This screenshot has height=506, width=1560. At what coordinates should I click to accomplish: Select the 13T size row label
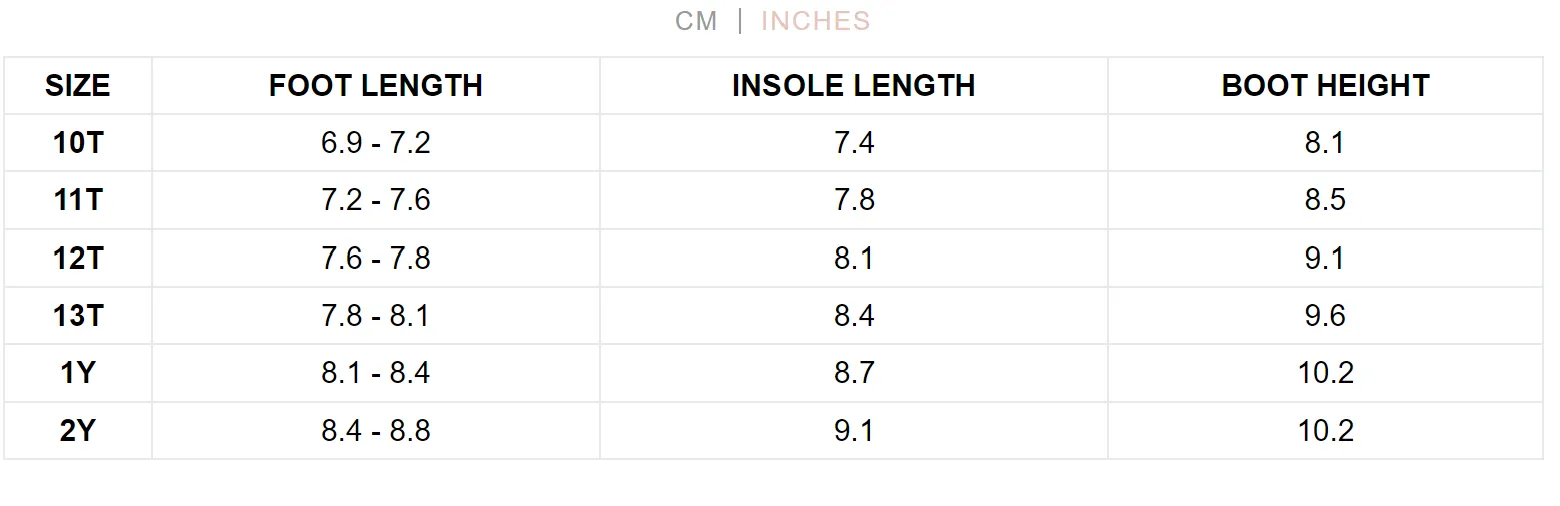click(x=78, y=316)
